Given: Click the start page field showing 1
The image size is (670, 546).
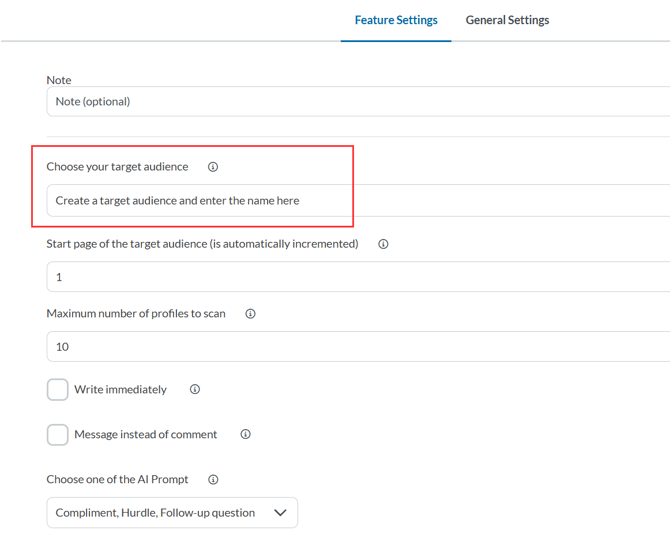Looking at the screenshot, I should [350, 277].
